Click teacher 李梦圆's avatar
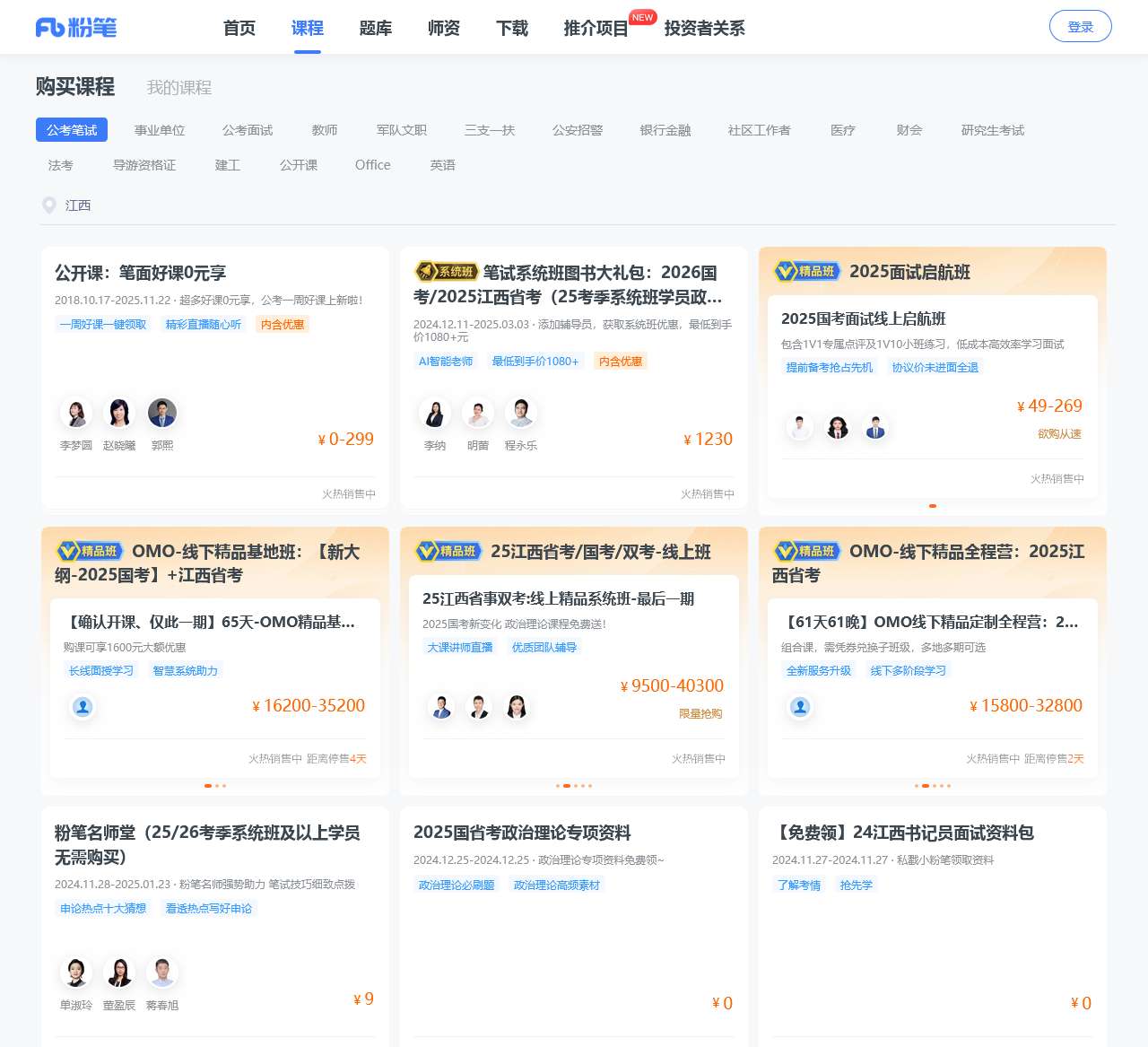 point(76,413)
